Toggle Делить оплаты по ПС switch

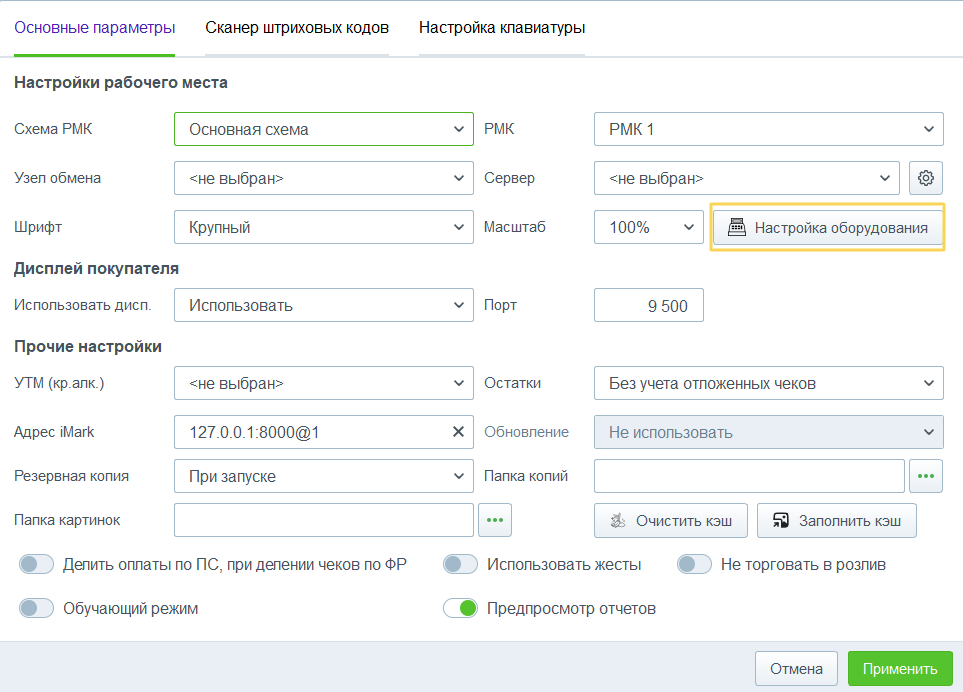tap(36, 564)
